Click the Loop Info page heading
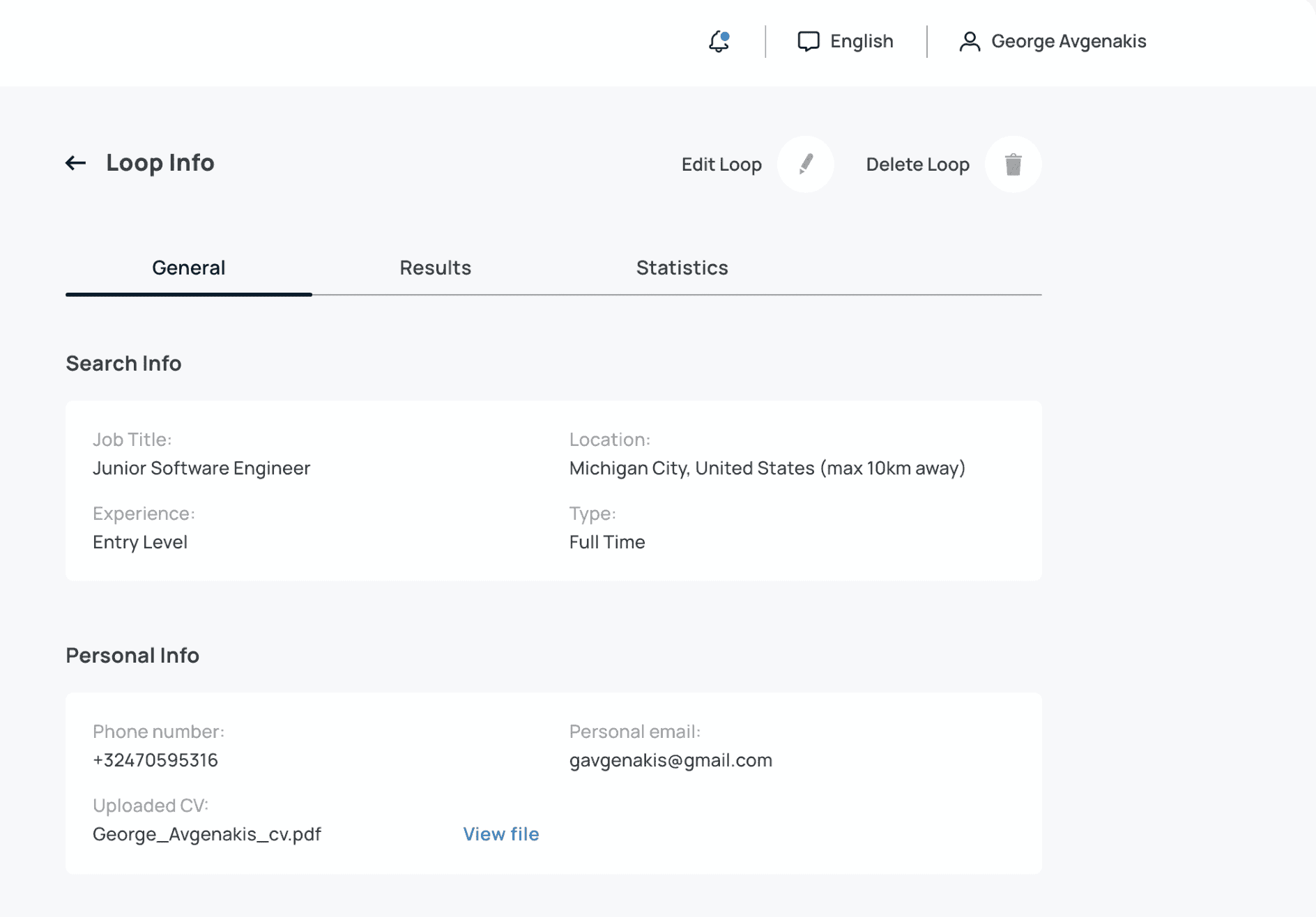The width and height of the screenshot is (1316, 917). point(160,163)
